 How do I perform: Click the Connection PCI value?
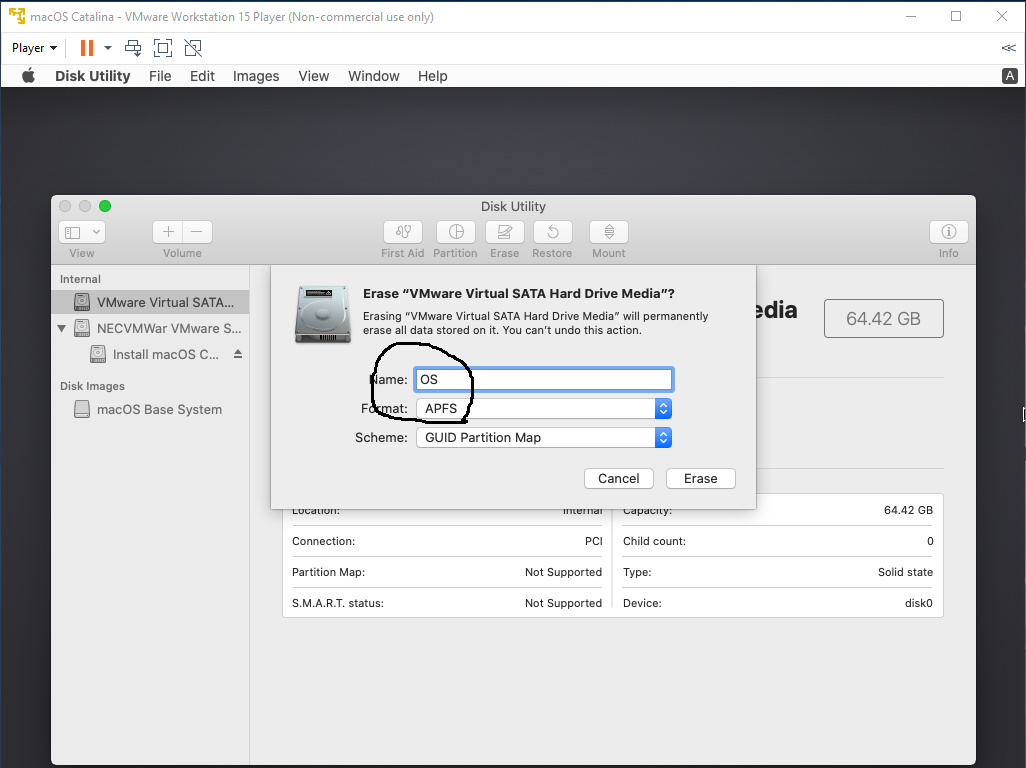coord(593,541)
